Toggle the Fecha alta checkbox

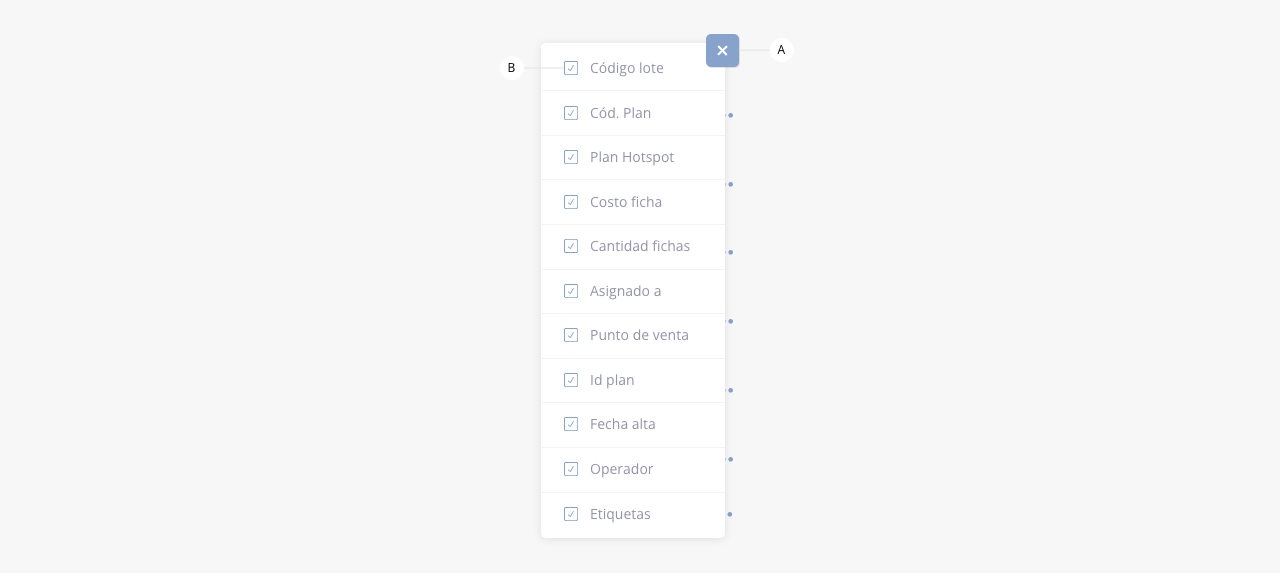coord(571,424)
